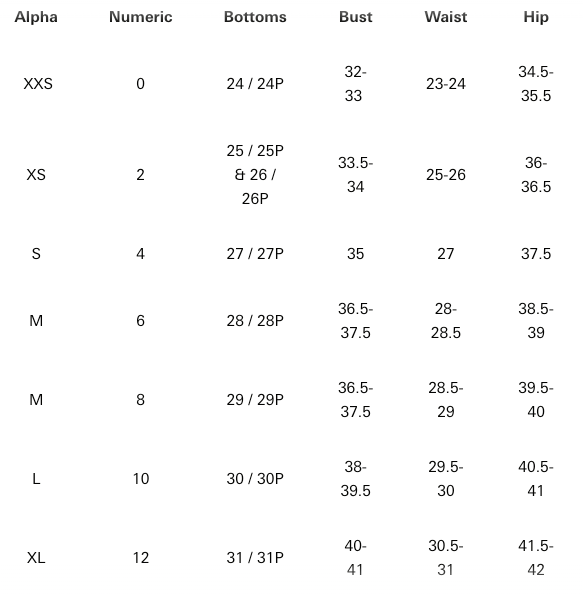The height and width of the screenshot is (595, 583).
Task: Click the 34.5-35.5 hip cell
Action: click(536, 84)
